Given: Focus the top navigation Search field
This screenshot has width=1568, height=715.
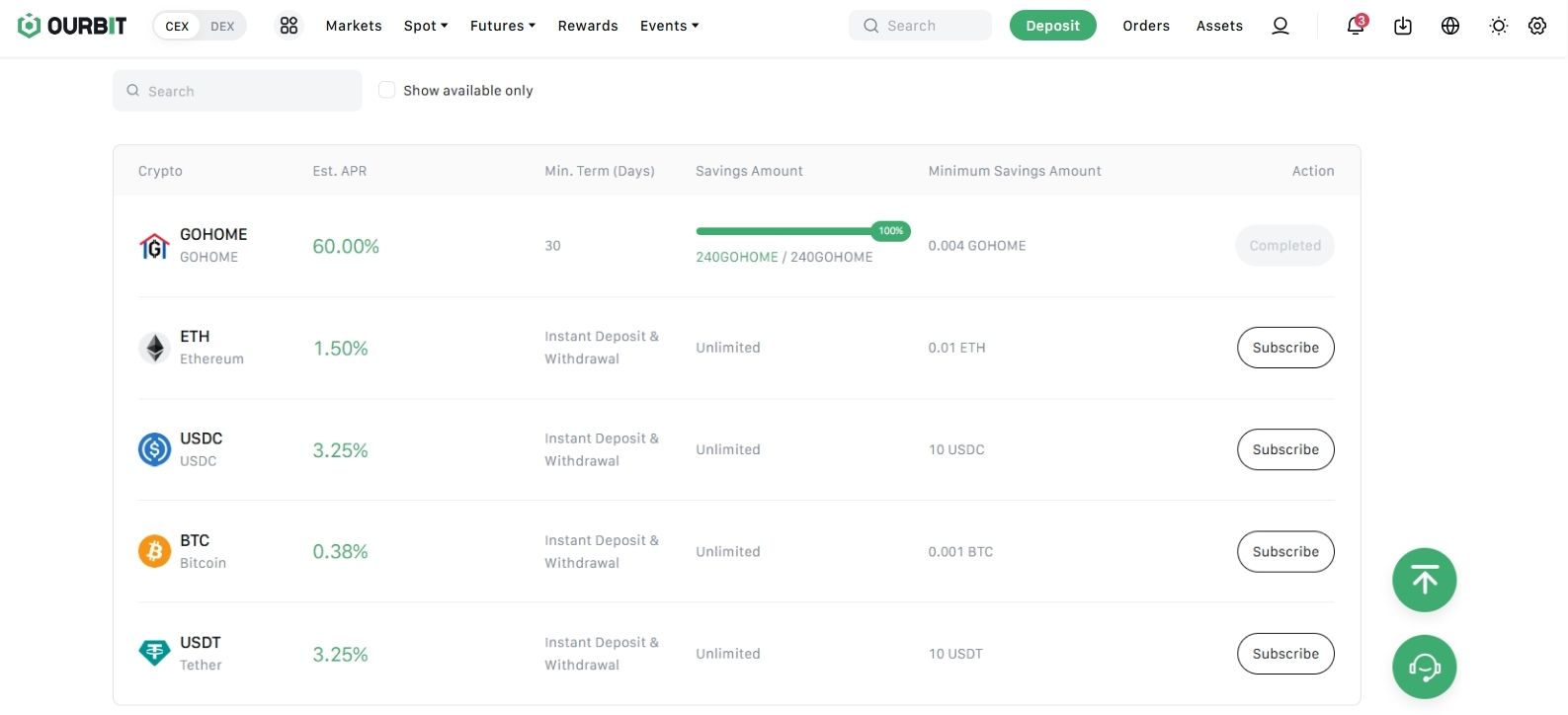Looking at the screenshot, I should [920, 26].
